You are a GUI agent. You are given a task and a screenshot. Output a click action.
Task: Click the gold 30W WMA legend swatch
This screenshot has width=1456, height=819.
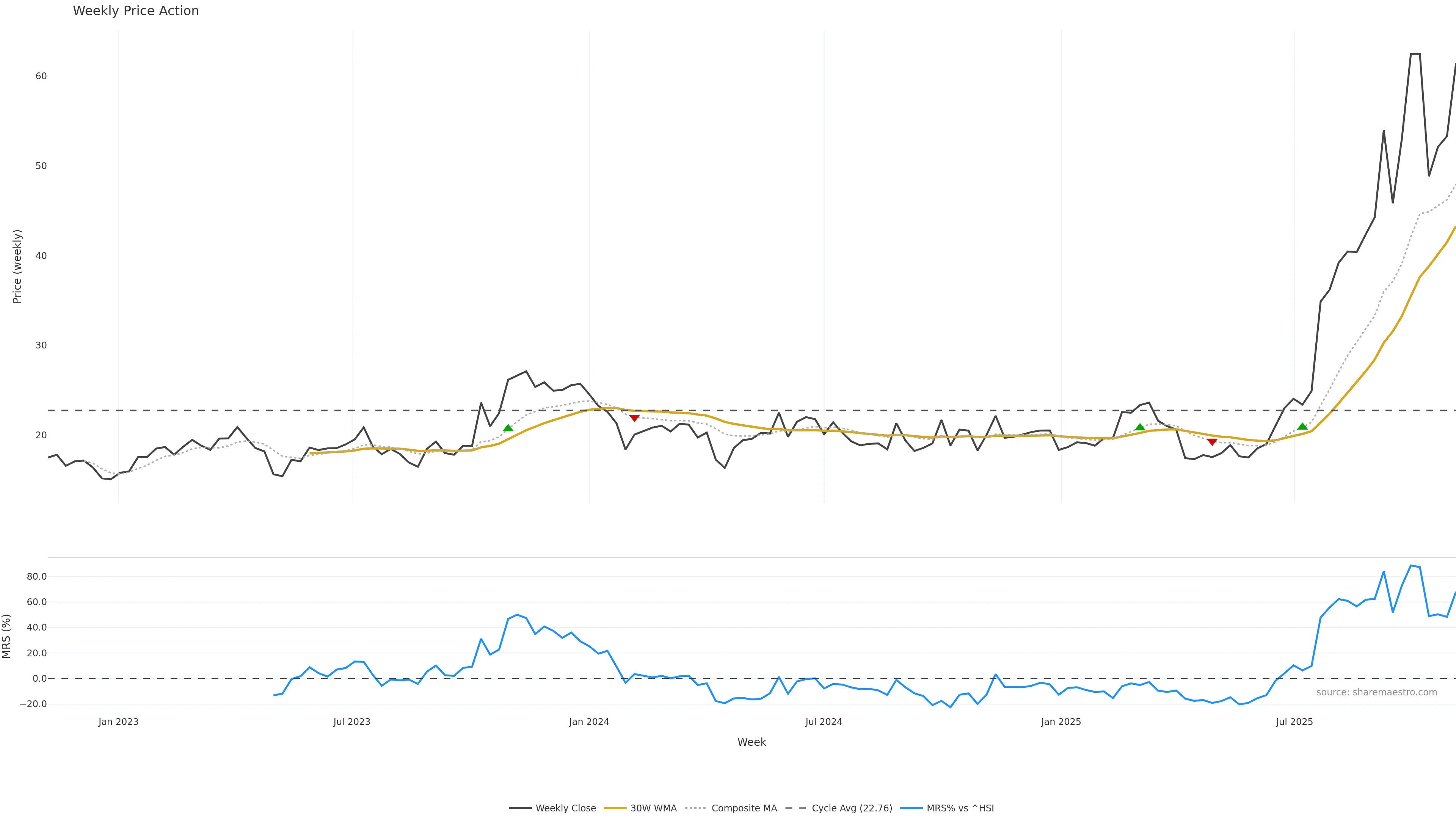[615, 808]
